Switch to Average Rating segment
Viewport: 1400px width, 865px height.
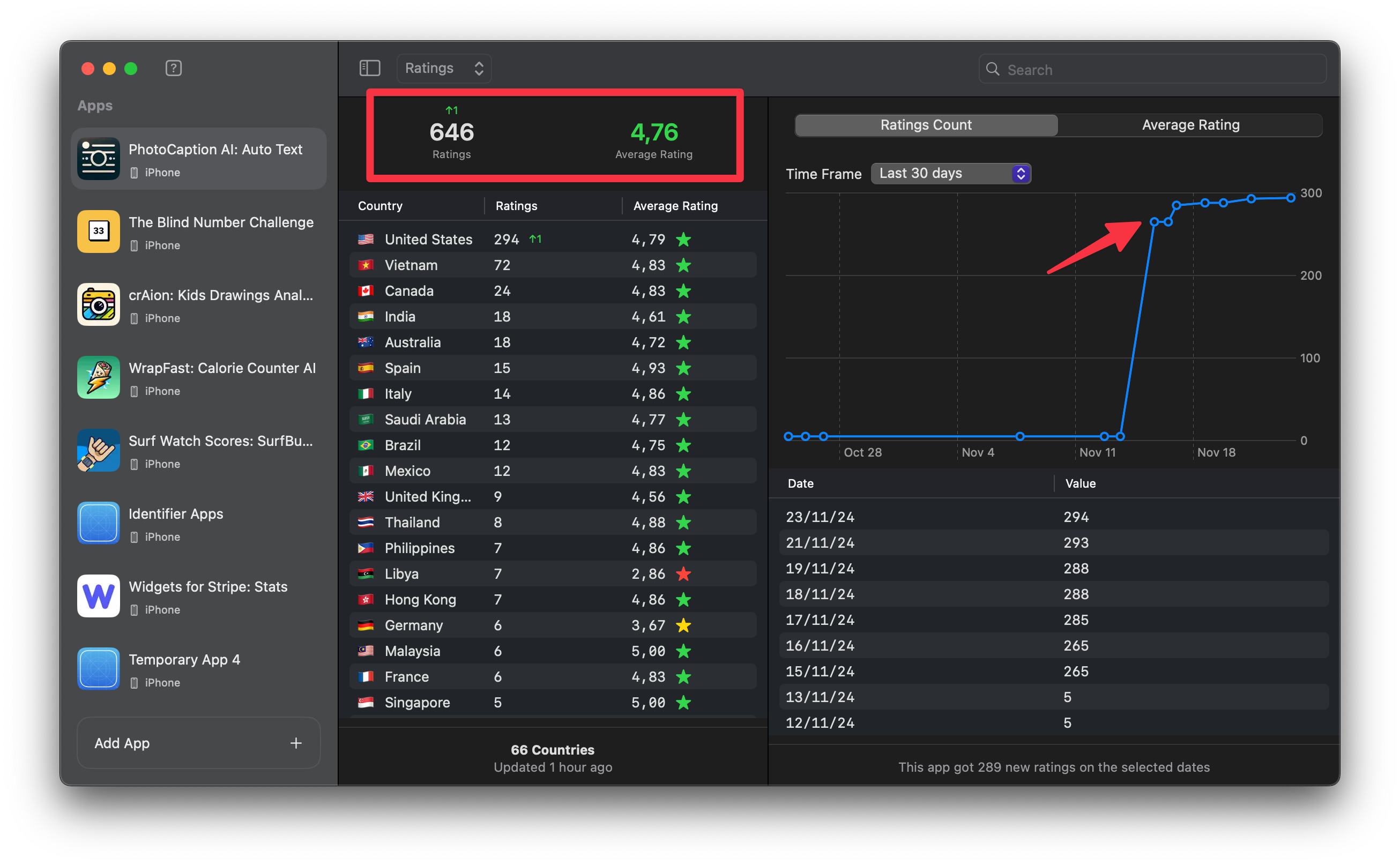pyautogui.click(x=1190, y=125)
